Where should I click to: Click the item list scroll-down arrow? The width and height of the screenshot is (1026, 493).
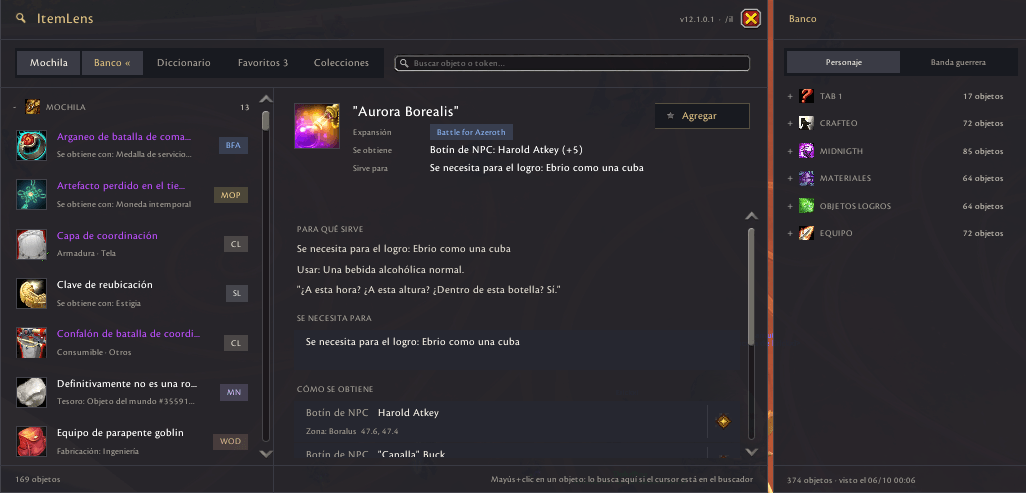click(266, 453)
